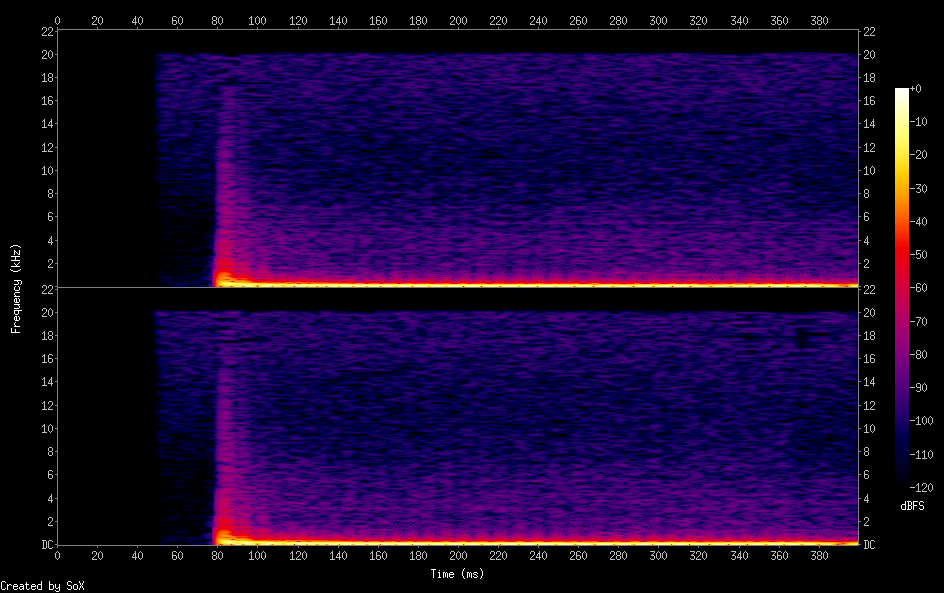The height and width of the screenshot is (593, 944).
Task: Click "20" on upper channel's left frequency axis
Action: (48, 55)
